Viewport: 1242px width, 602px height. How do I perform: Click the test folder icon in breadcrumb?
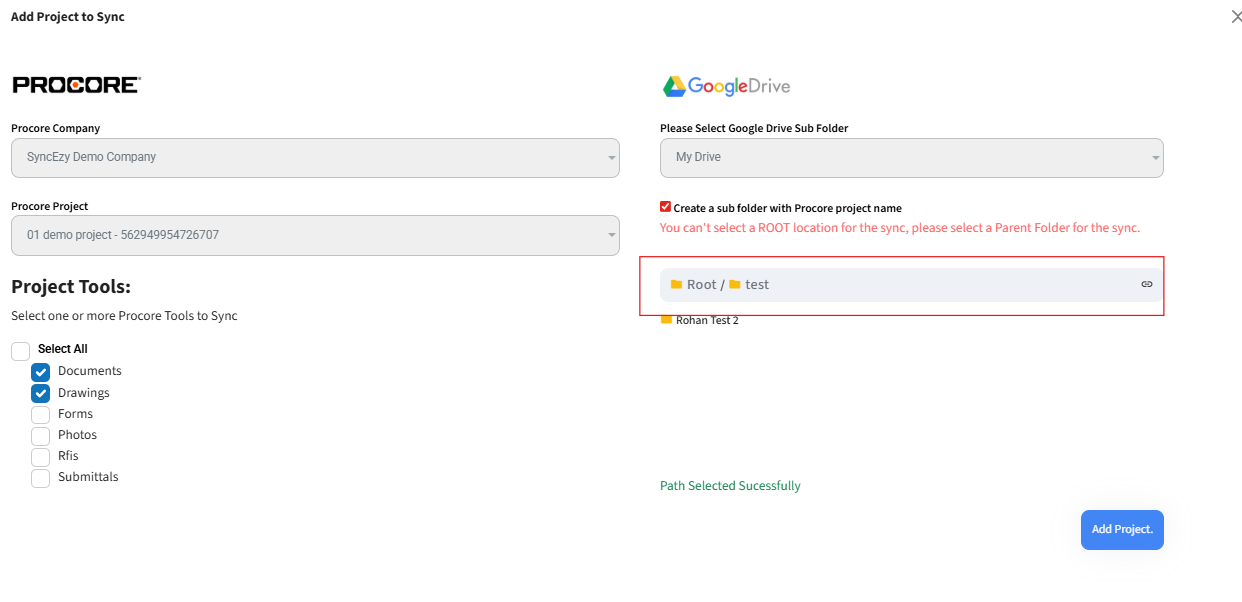[x=735, y=285]
